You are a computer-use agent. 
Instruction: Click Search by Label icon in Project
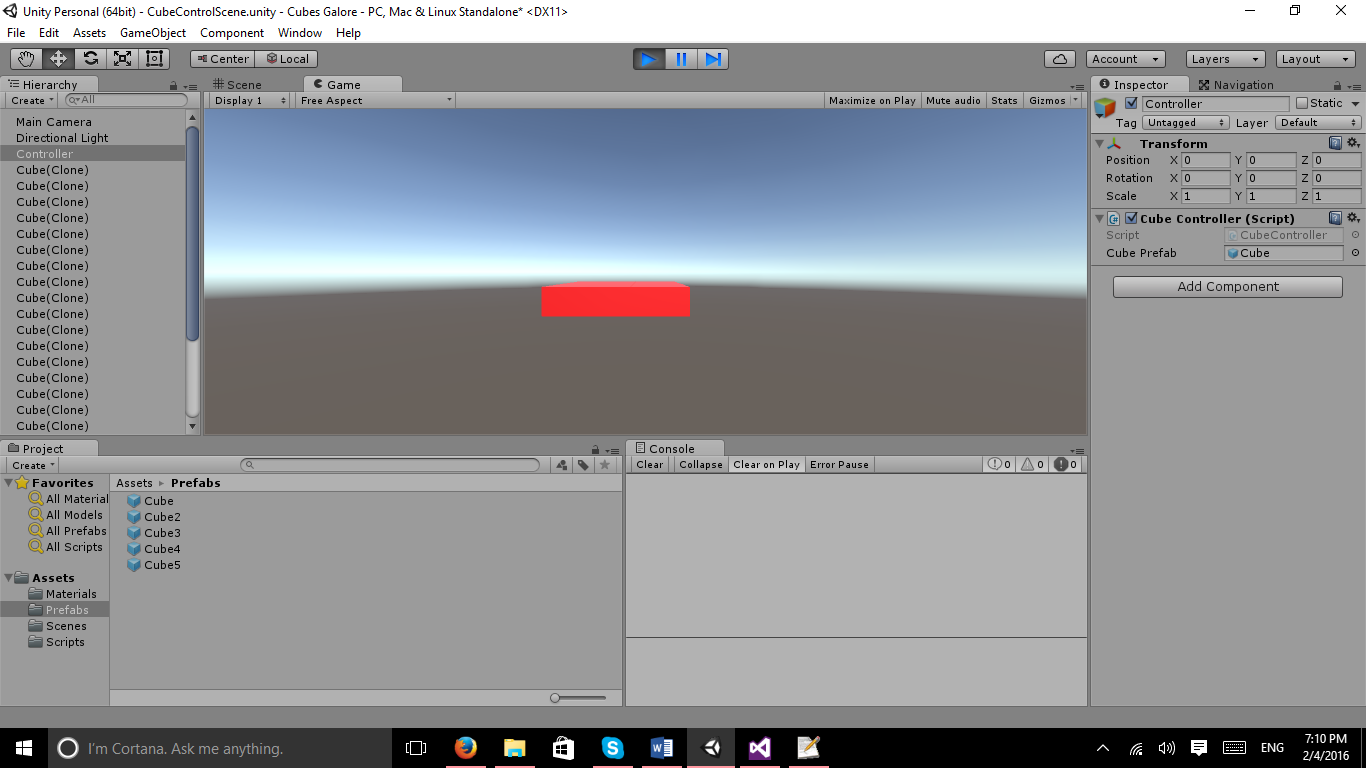[583, 465]
